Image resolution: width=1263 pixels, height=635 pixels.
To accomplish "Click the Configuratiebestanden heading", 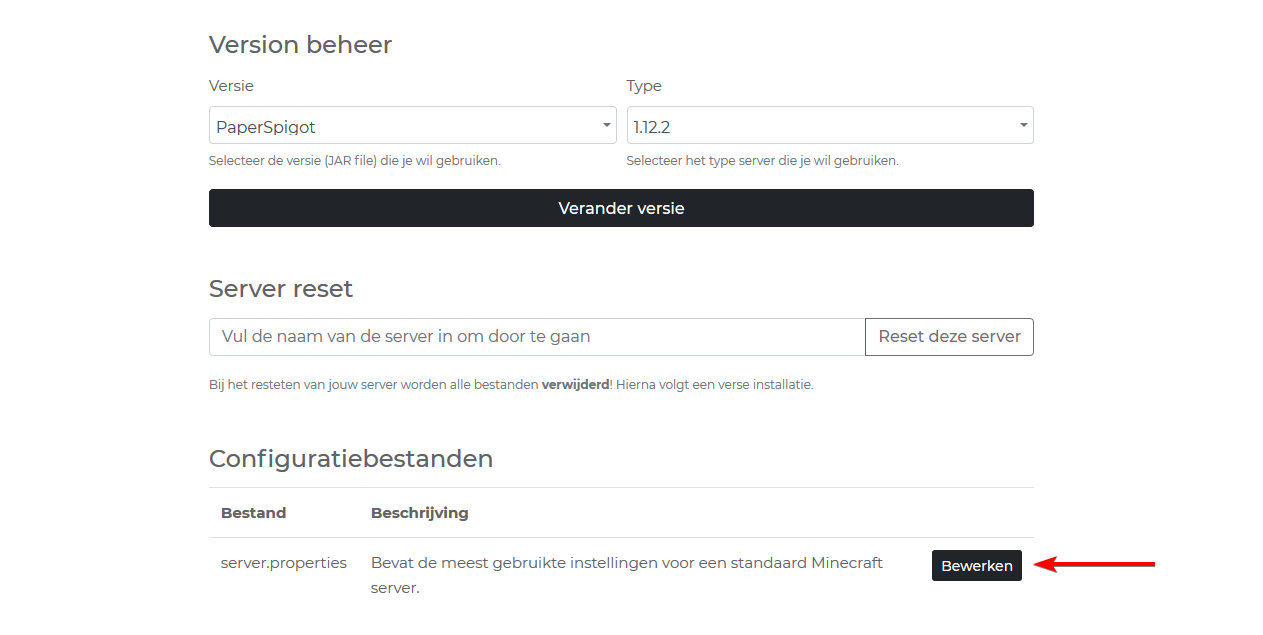I will click(x=351, y=459).
